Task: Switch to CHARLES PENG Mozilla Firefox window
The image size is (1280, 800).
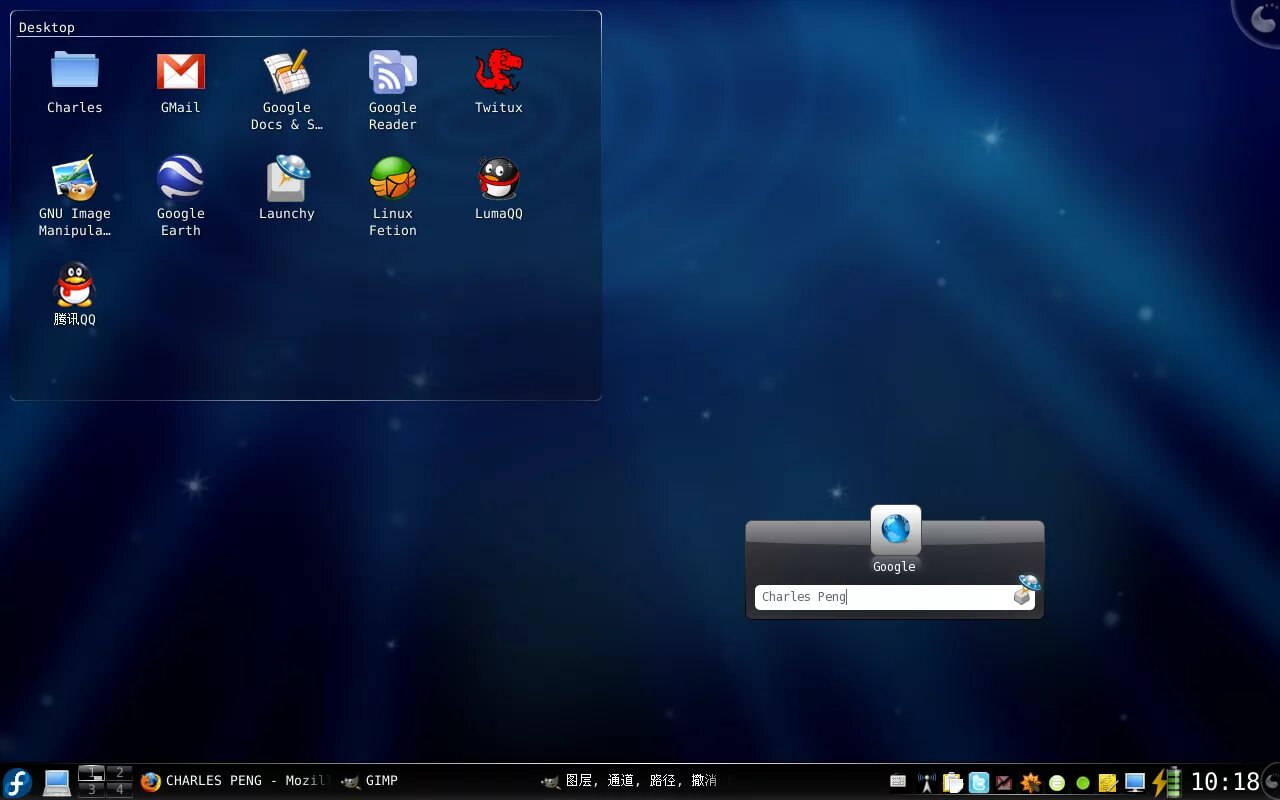Action: [235, 781]
